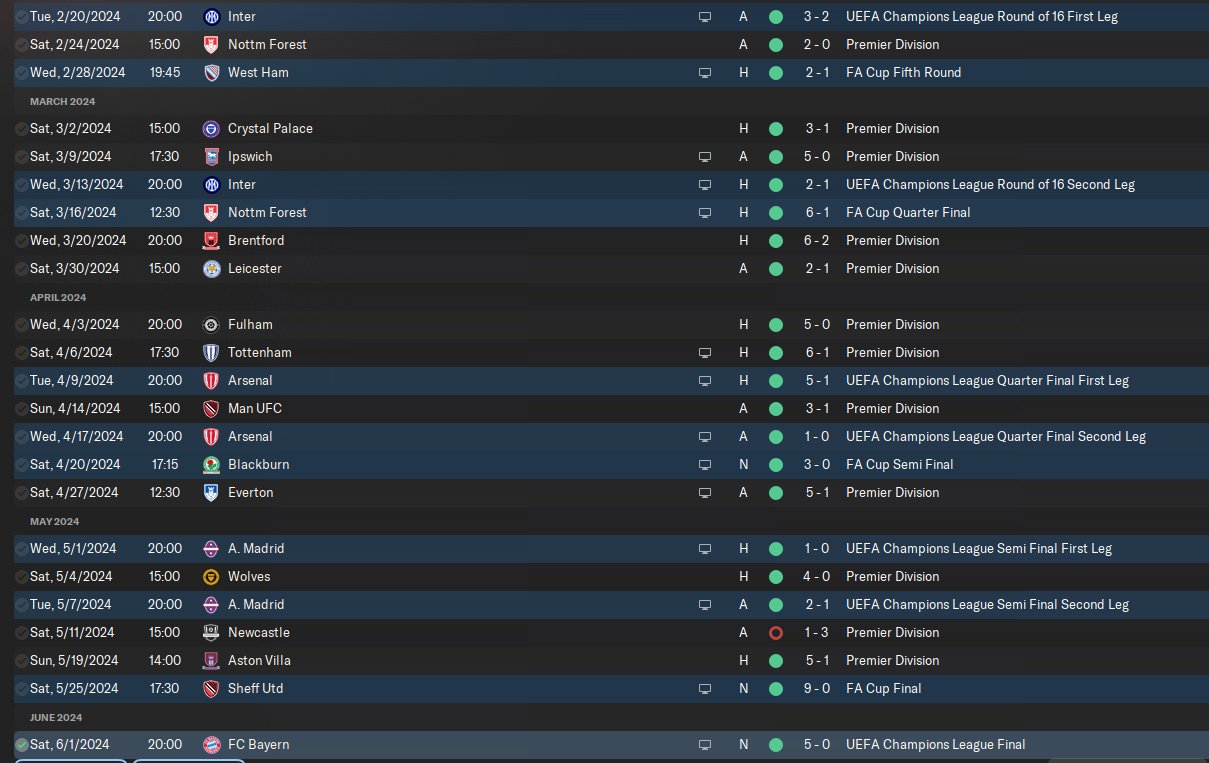Image resolution: width=1209 pixels, height=763 pixels.
Task: Open the Brentford team name link
Action: [256, 240]
